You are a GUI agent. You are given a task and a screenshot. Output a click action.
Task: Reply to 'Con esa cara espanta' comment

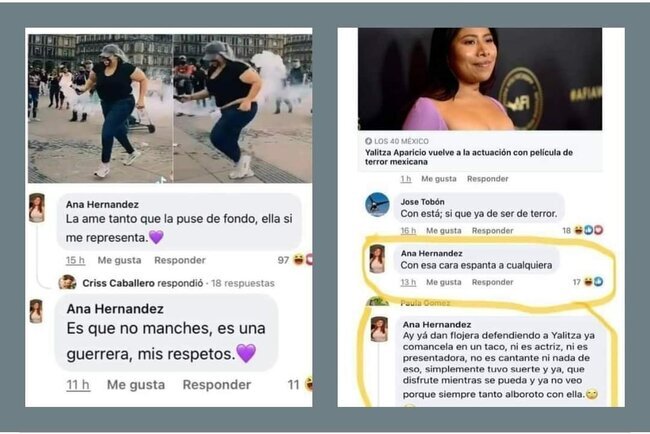click(x=492, y=282)
